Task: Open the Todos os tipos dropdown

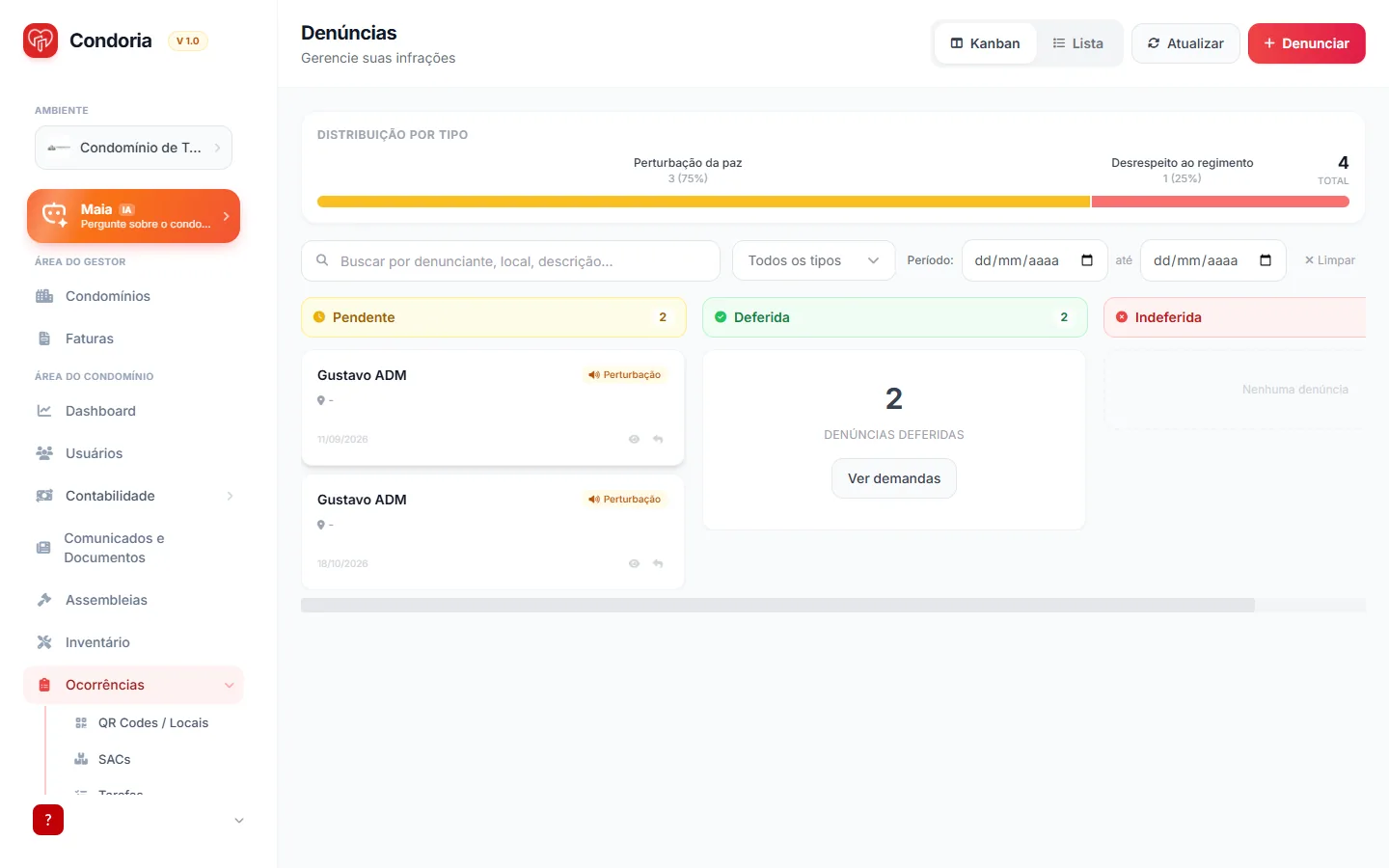Action: click(x=814, y=260)
